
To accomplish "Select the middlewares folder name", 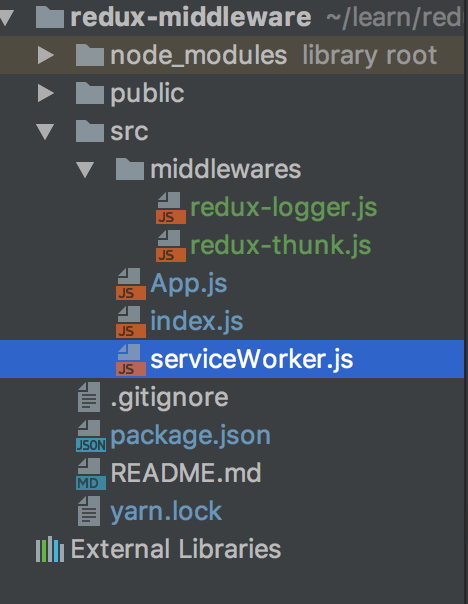I will click(226, 169).
